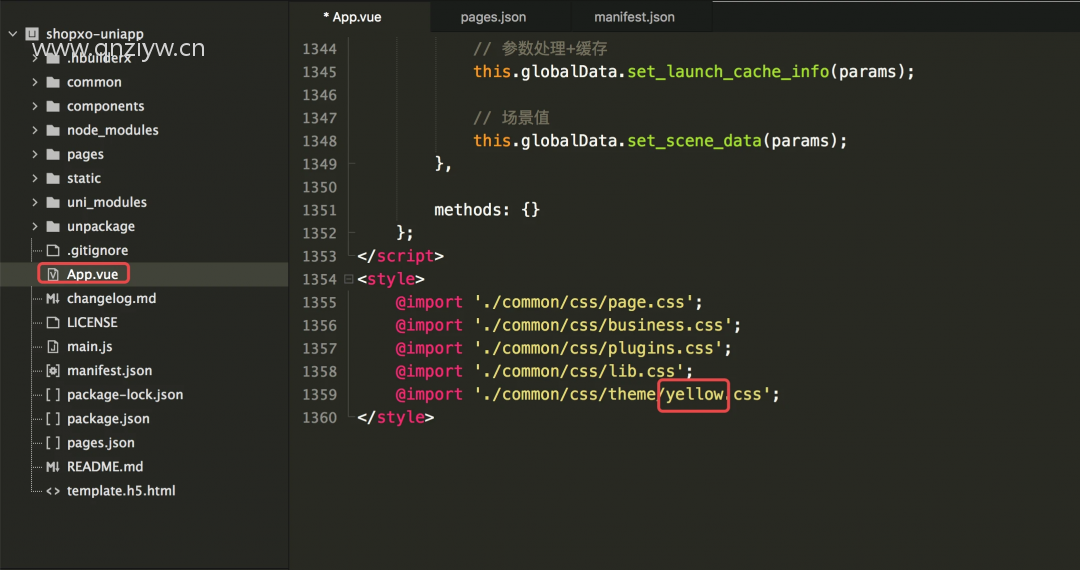Click the closing </script> tag
1080x570 pixels.
[x=400, y=256]
